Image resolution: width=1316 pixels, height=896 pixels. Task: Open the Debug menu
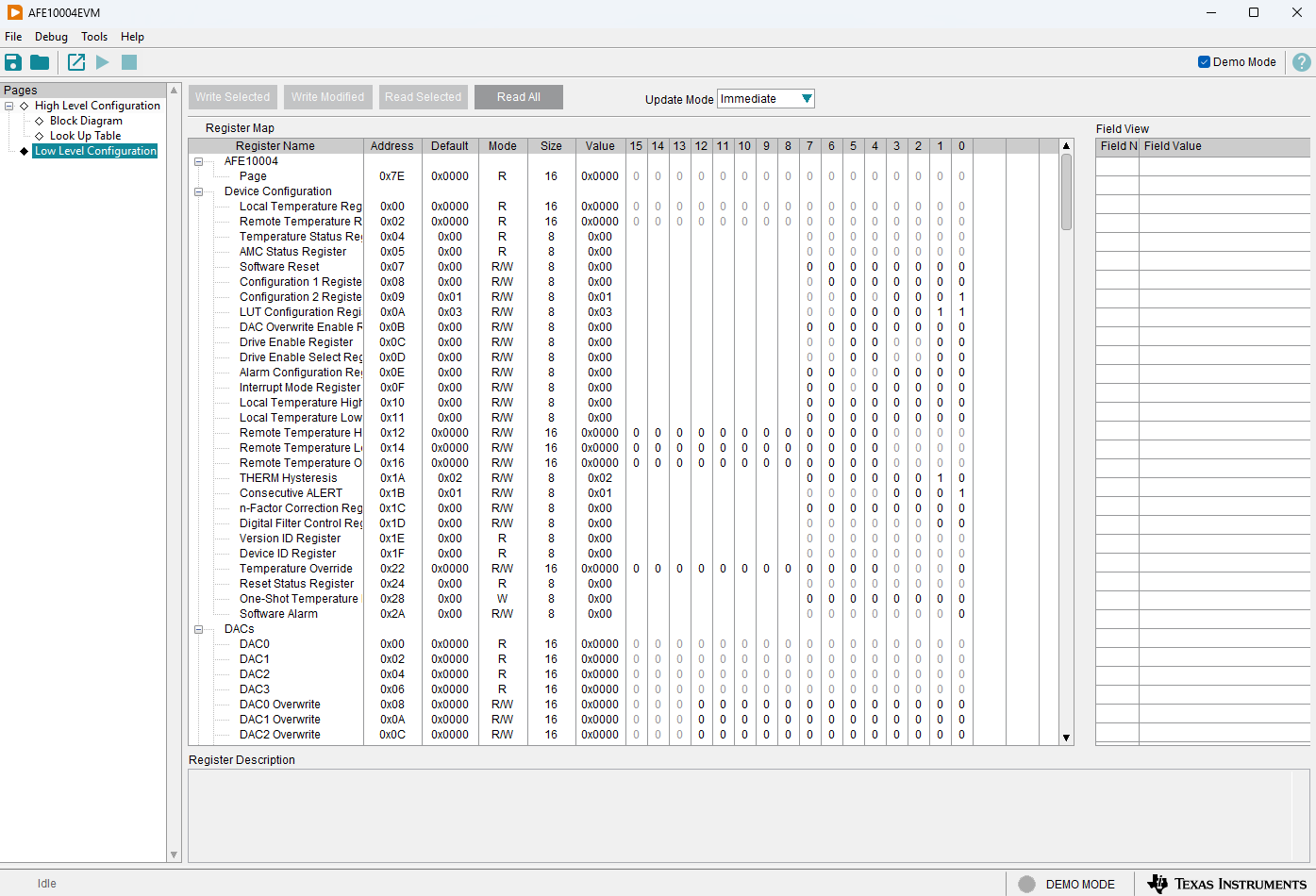click(51, 37)
